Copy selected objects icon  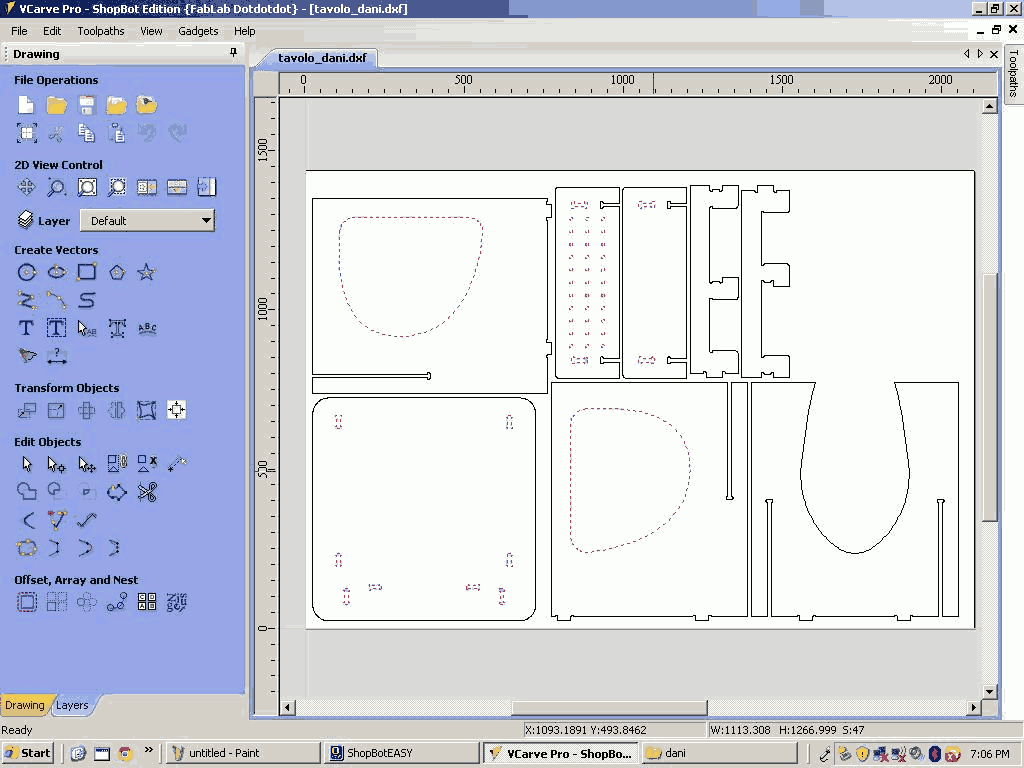(x=87, y=133)
